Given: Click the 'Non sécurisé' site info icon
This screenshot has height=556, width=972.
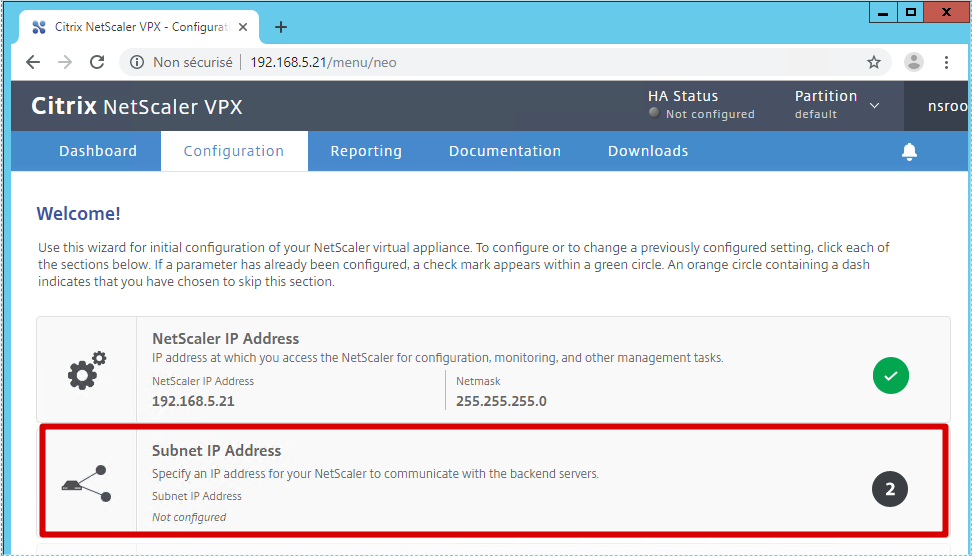Looking at the screenshot, I should 137,62.
